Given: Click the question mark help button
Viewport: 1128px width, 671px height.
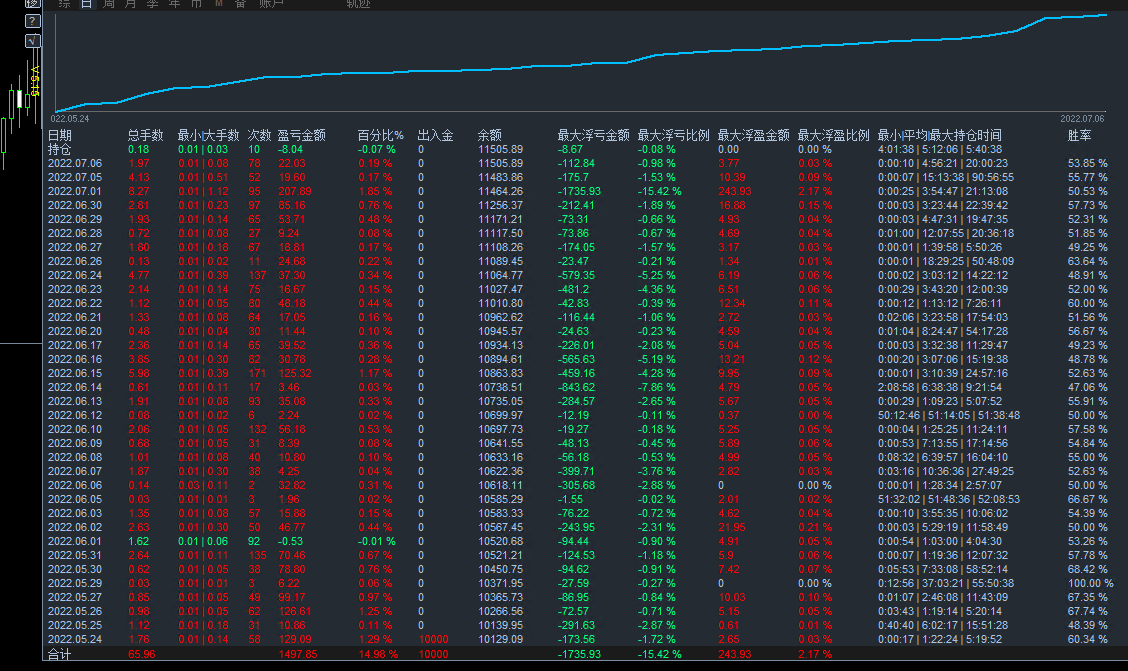Looking at the screenshot, I should [x=32, y=21].
